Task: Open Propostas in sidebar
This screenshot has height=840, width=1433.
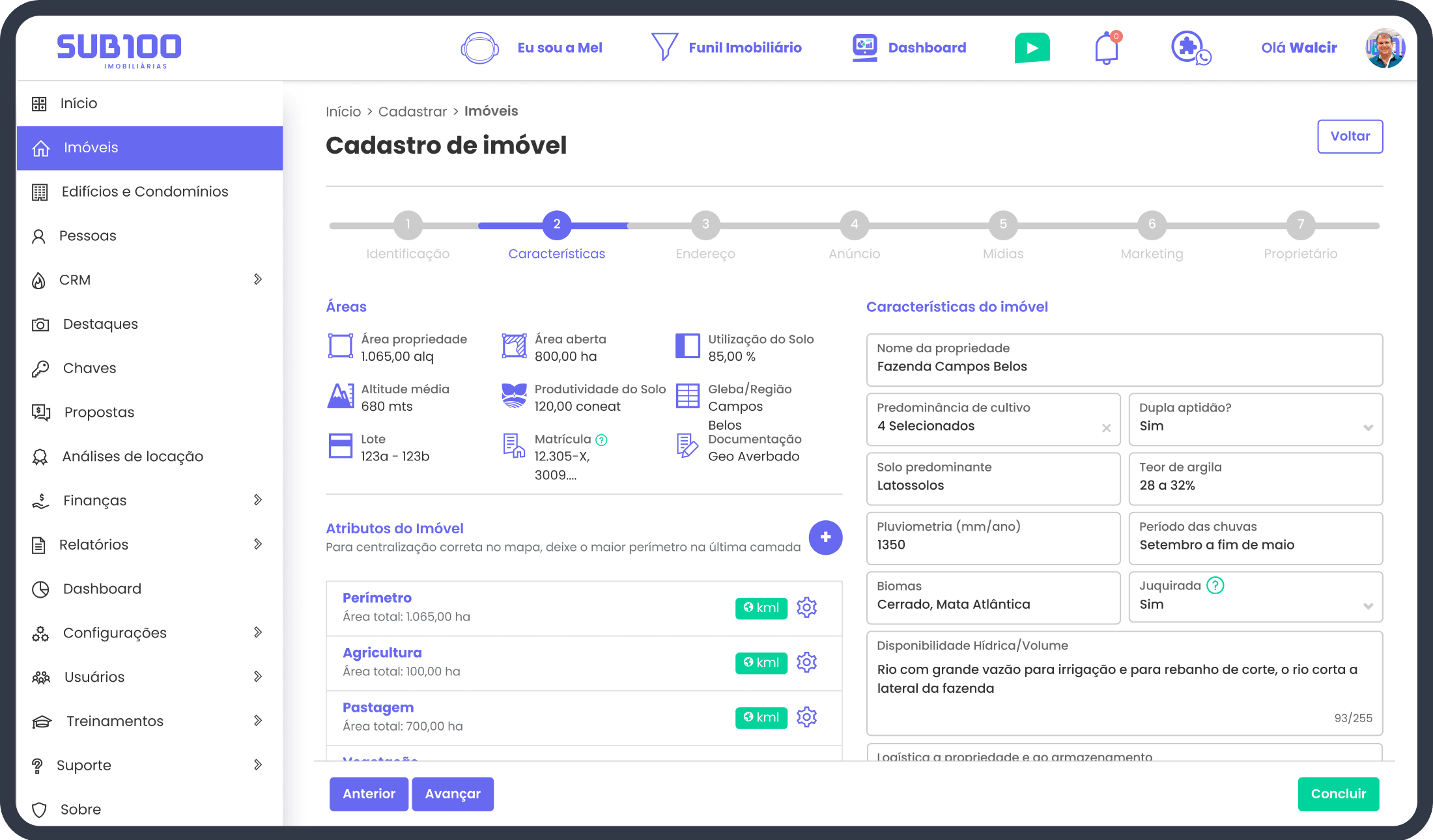Action: [150, 412]
